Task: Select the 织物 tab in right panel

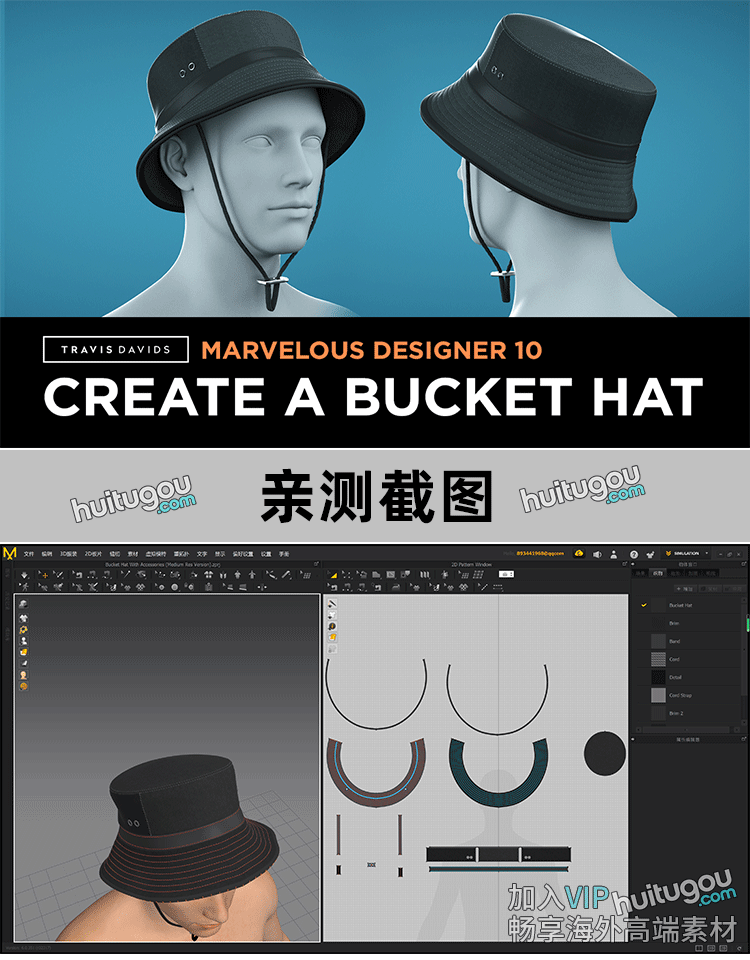Action: click(x=658, y=573)
